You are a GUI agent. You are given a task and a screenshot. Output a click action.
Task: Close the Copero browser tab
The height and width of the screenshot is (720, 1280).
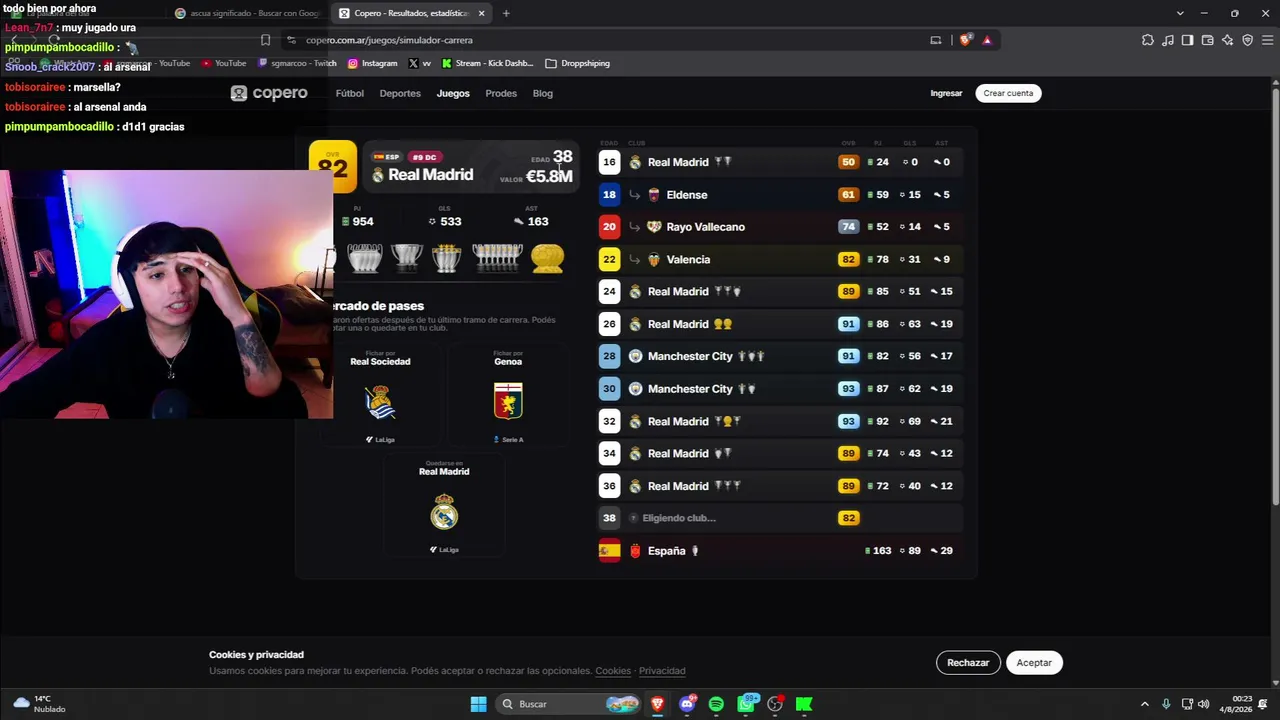481,13
